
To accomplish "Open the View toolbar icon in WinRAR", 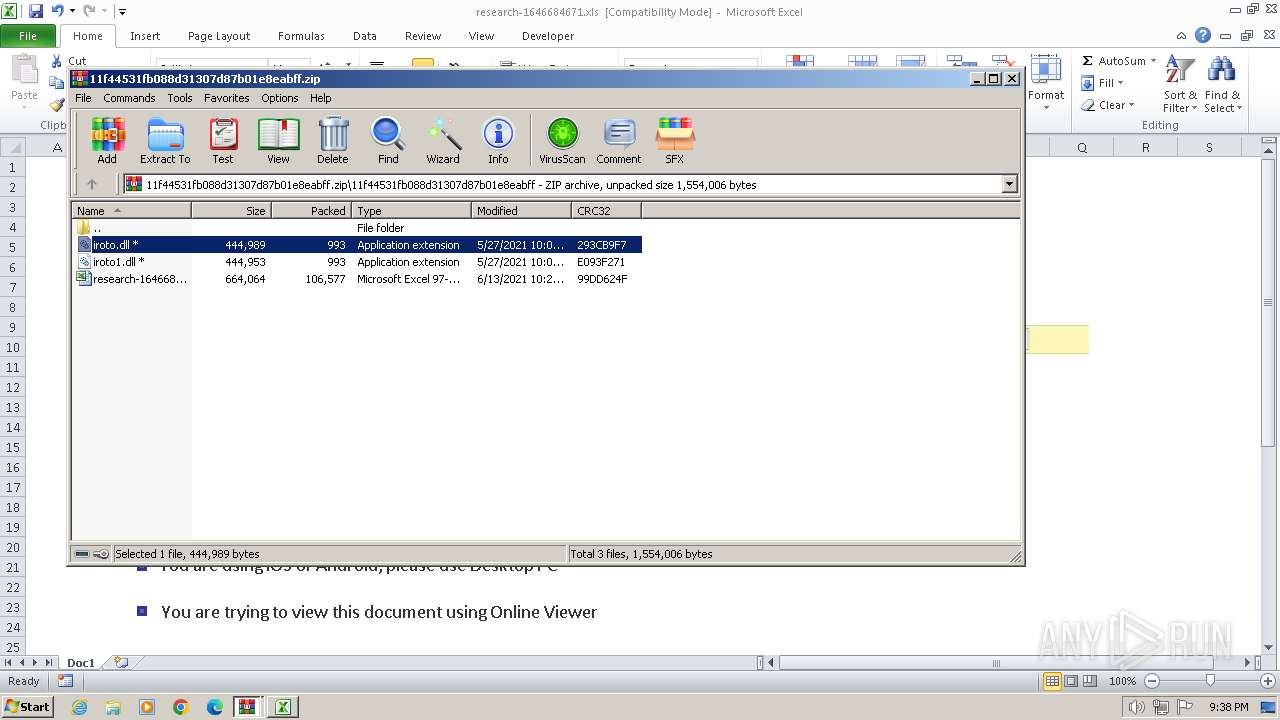I will tap(278, 140).
